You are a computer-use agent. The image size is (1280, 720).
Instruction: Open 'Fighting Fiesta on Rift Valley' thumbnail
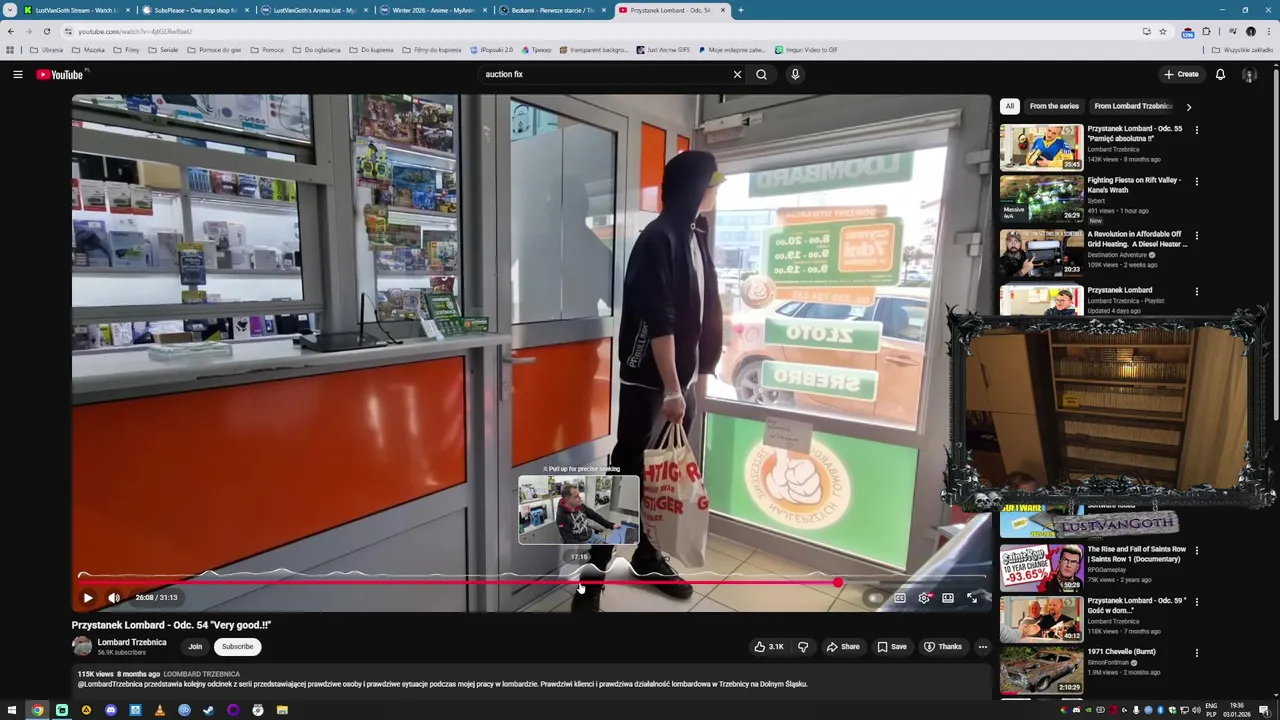[x=1041, y=199]
